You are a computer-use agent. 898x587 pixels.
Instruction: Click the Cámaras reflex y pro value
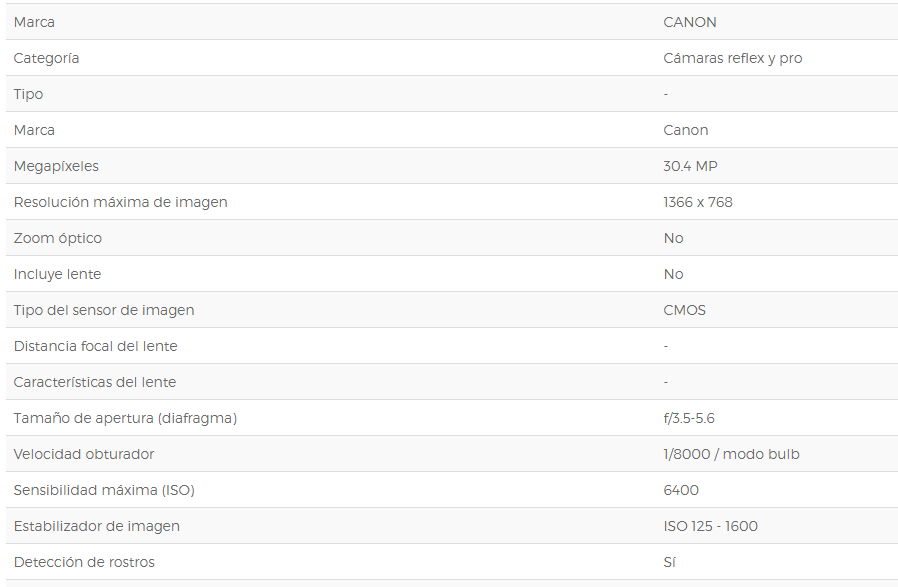click(732, 58)
